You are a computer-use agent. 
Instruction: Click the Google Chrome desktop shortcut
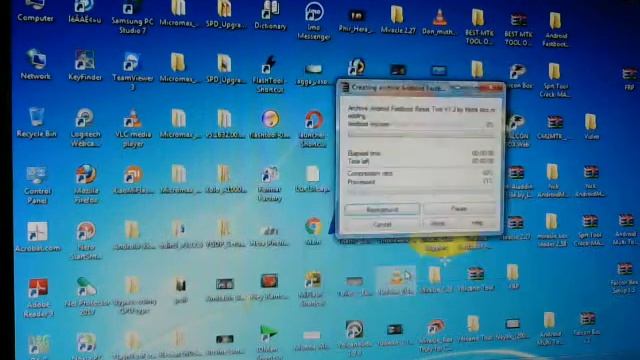coord(313,231)
